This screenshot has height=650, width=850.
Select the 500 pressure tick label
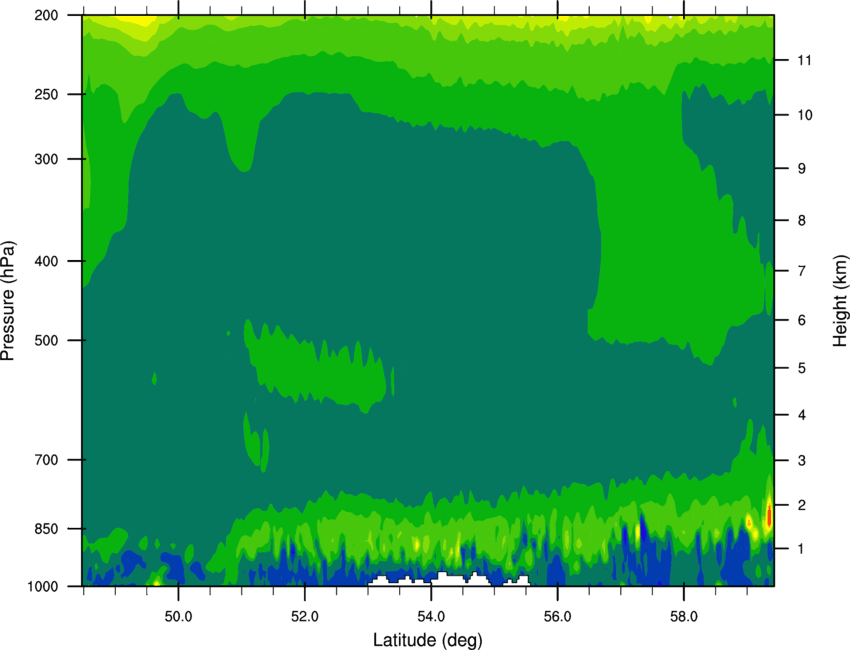point(46,340)
